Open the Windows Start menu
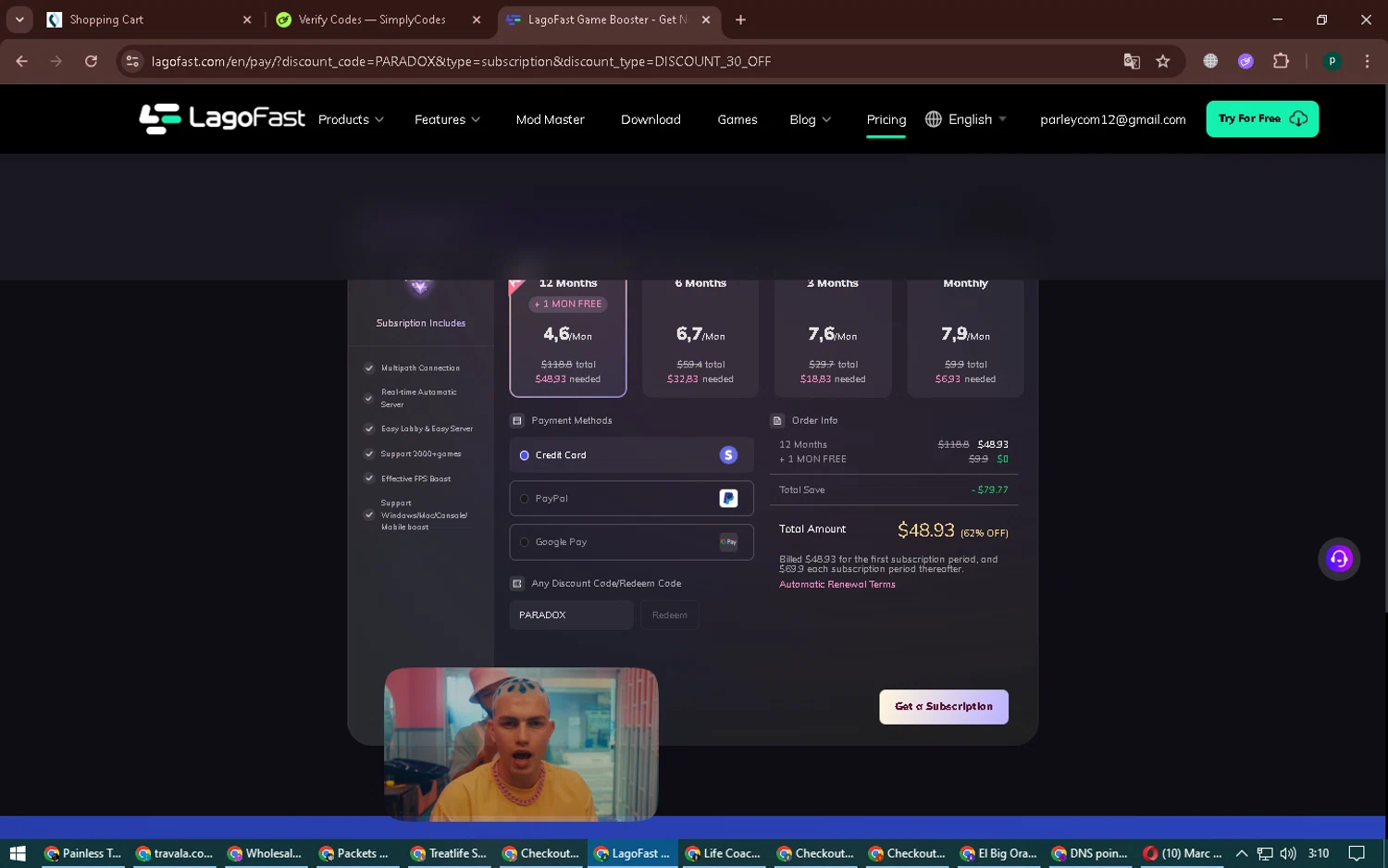Image resolution: width=1388 pixels, height=868 pixels. (x=18, y=853)
